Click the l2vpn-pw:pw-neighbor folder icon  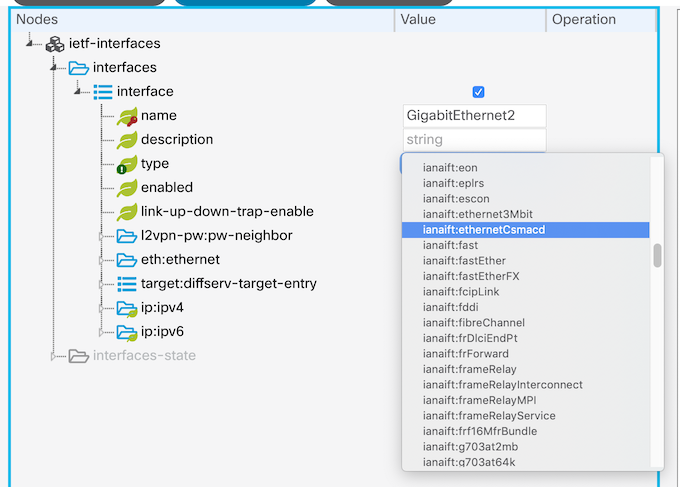coord(127,236)
